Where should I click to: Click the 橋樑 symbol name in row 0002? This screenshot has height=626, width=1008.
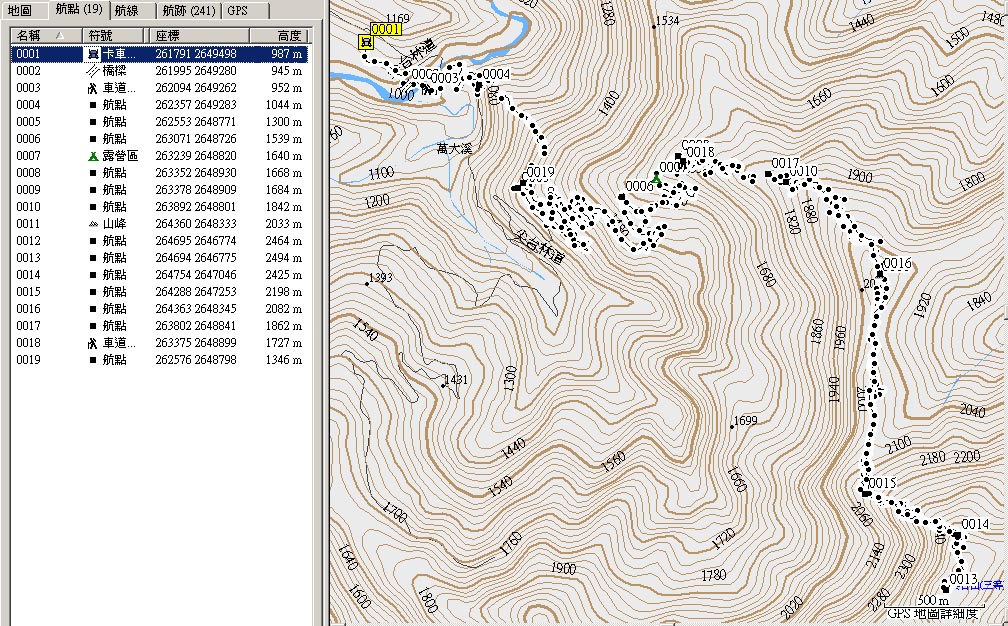point(114,71)
